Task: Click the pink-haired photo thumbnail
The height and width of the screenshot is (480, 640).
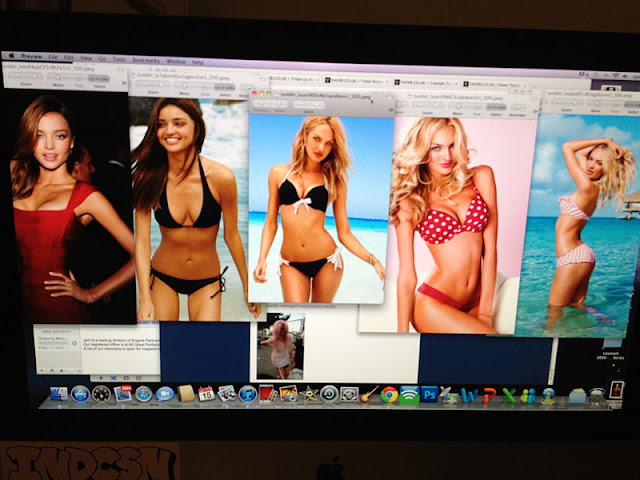Action: click(280, 346)
